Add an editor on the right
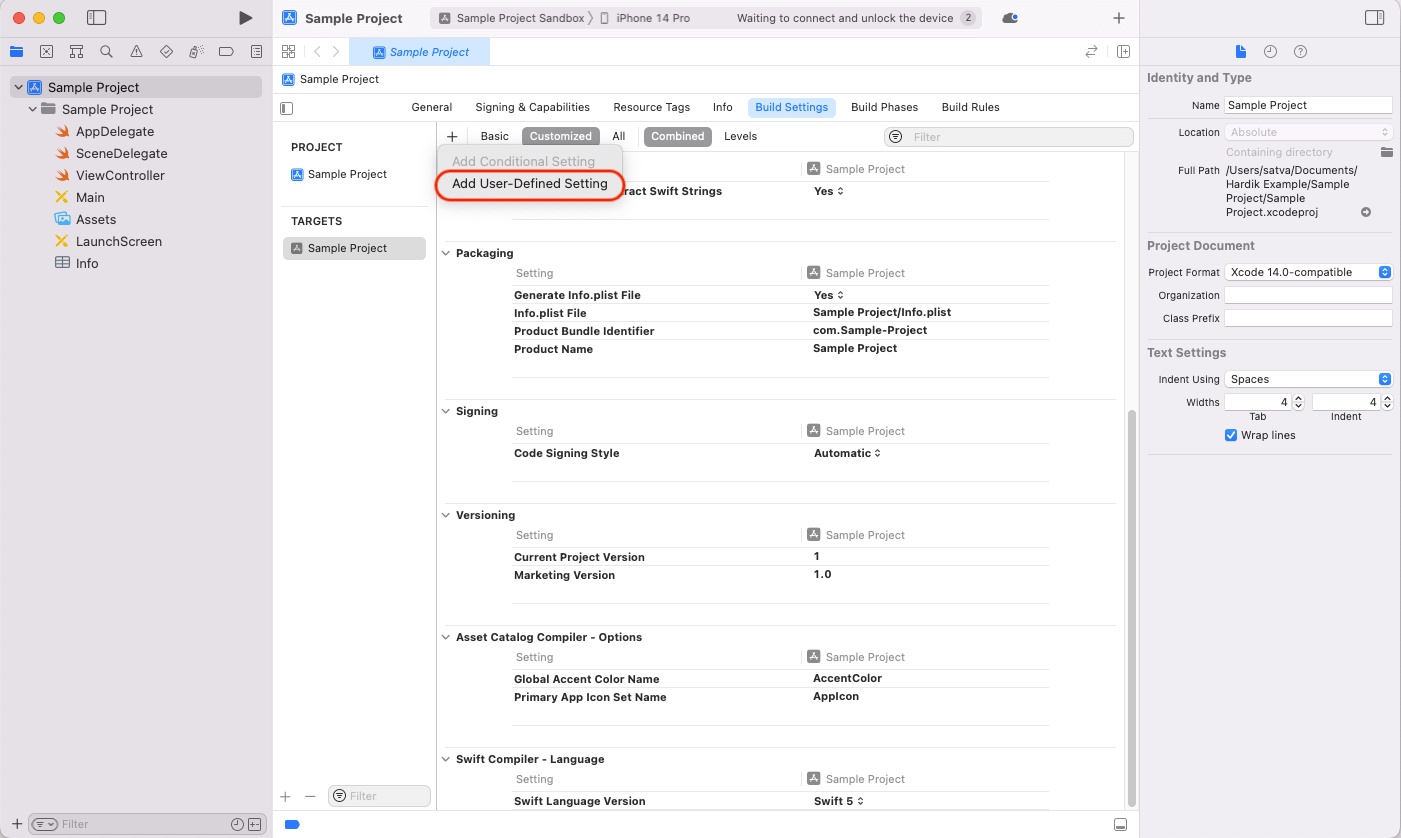The width and height of the screenshot is (1401, 838). coord(1123,51)
